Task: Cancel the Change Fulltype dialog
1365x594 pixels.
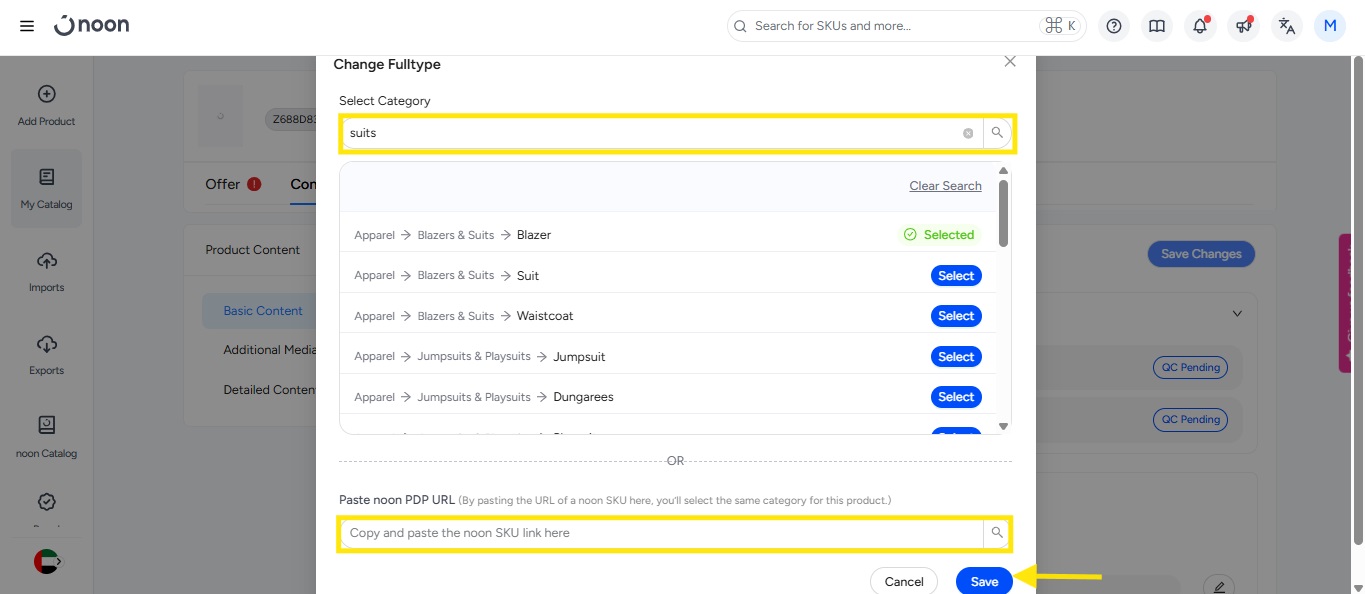Action: (x=903, y=581)
